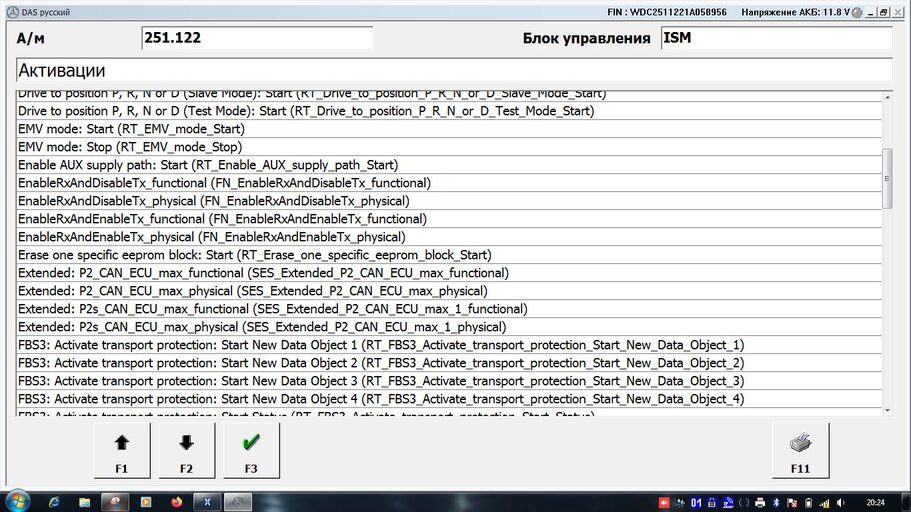The height and width of the screenshot is (512, 911).
Task: Click the FIN number WDC2511221A058956
Action: point(679,12)
